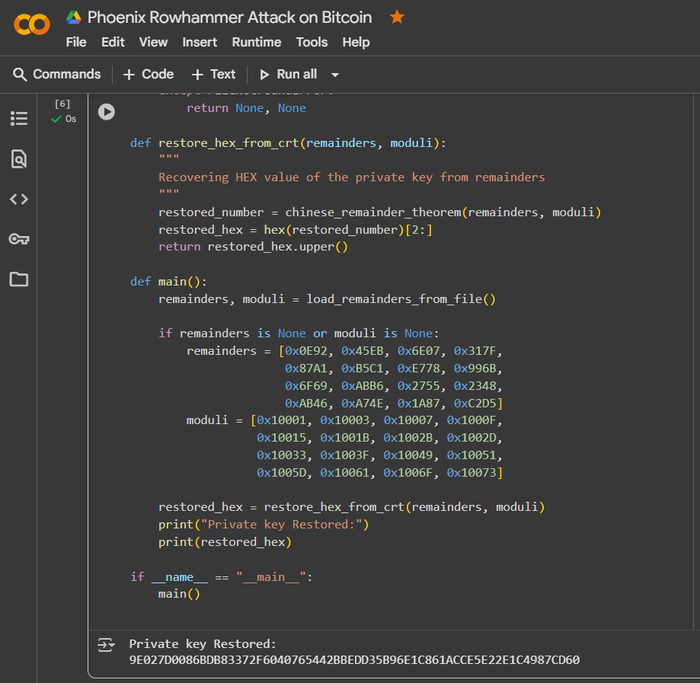Screen dimensions: 700x683
Task: Open the Secrets key icon
Action: pyautogui.click(x=19, y=239)
